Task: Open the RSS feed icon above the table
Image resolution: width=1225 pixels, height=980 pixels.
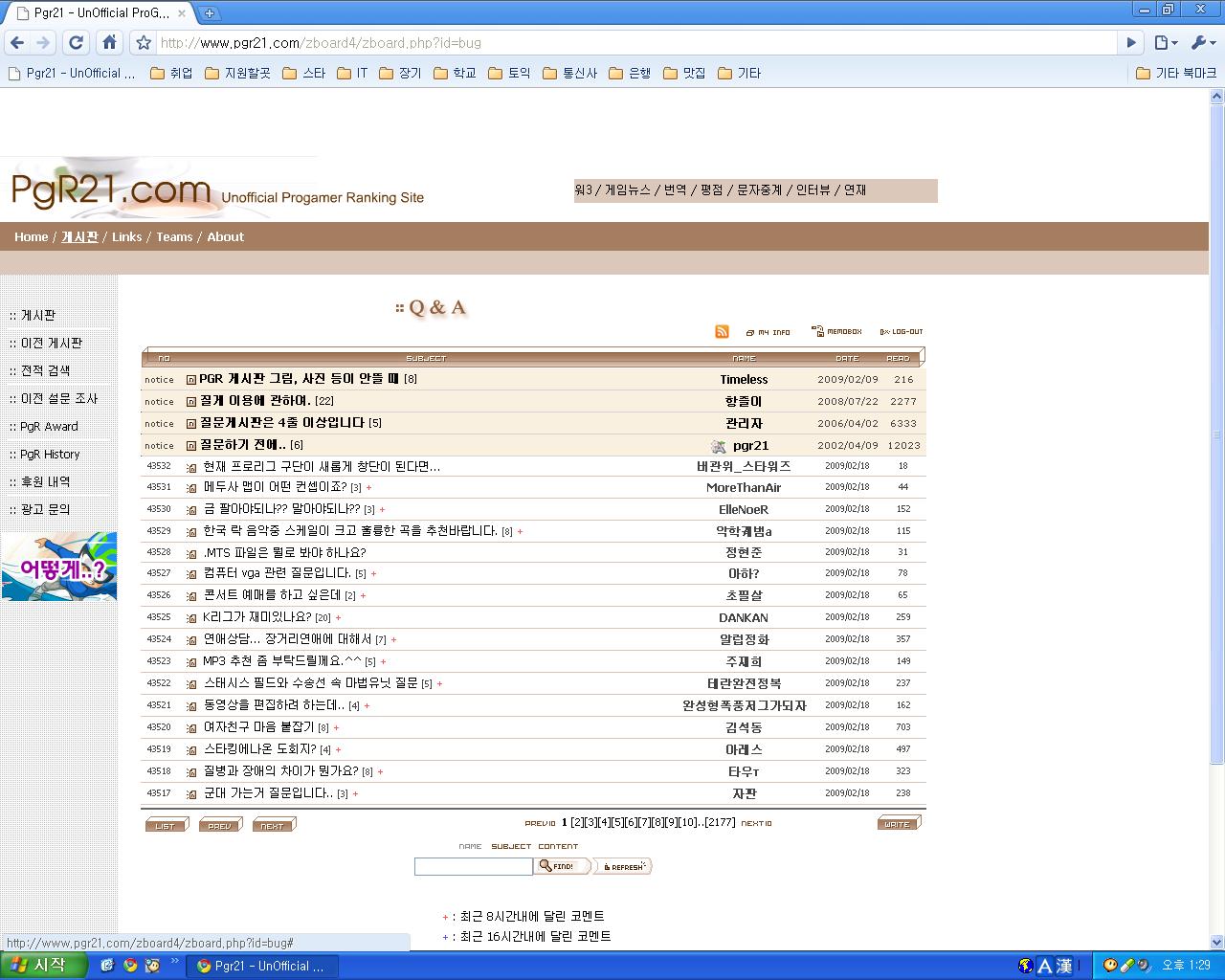Action: tap(722, 331)
